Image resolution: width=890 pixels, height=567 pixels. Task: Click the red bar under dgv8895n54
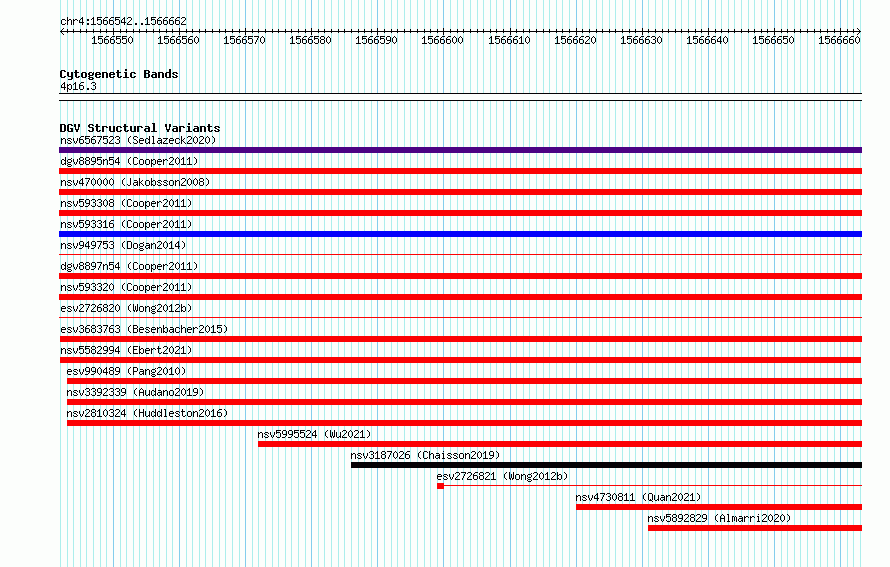pos(460,171)
